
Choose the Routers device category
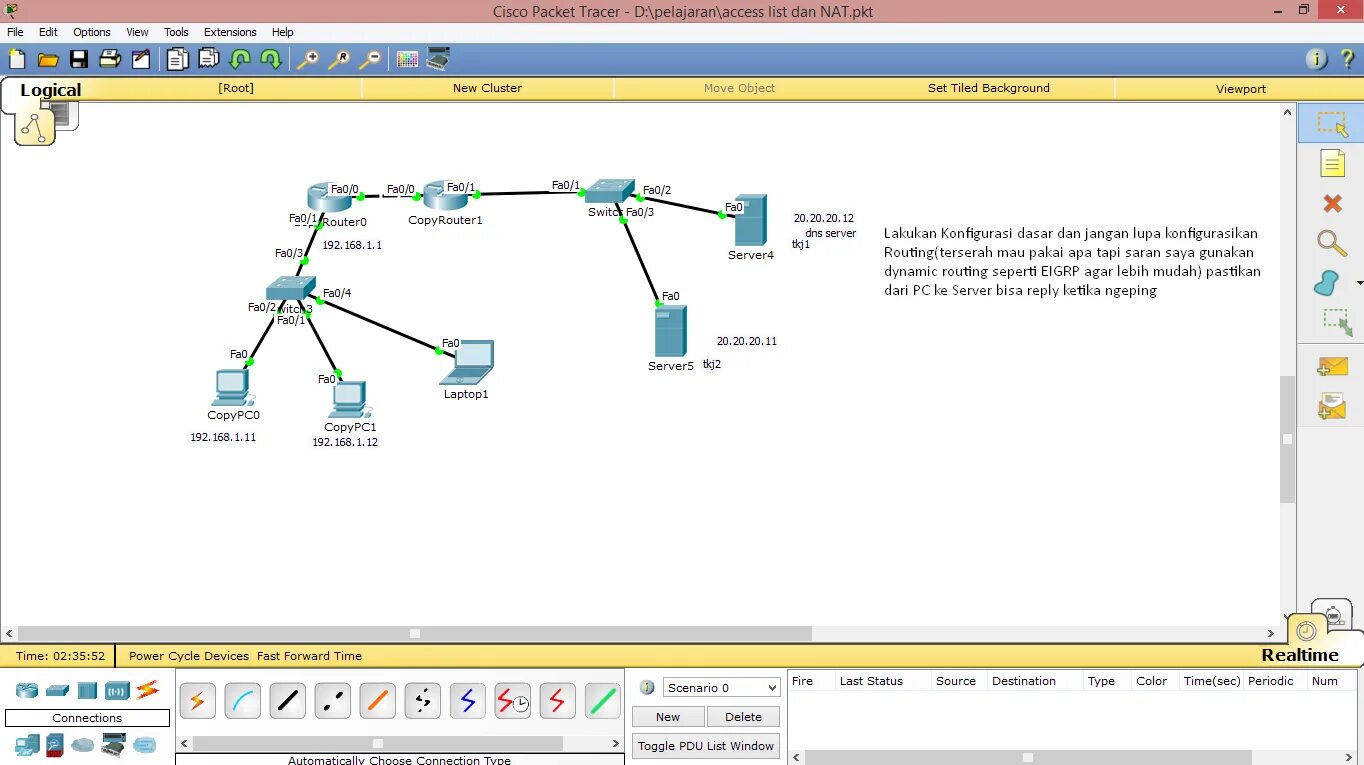[x=27, y=690]
